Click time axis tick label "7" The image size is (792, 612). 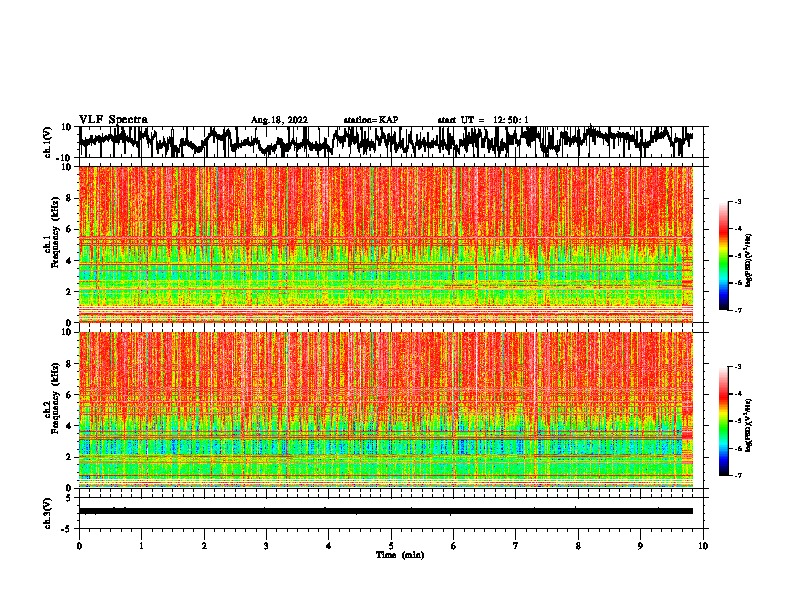coord(516,546)
